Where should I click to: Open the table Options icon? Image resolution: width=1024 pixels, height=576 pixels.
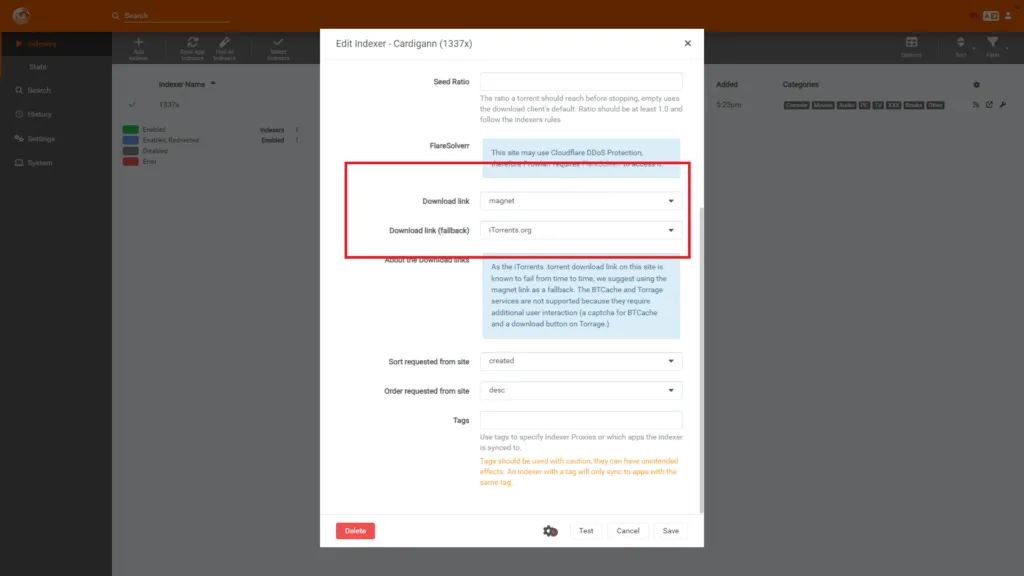[911, 43]
